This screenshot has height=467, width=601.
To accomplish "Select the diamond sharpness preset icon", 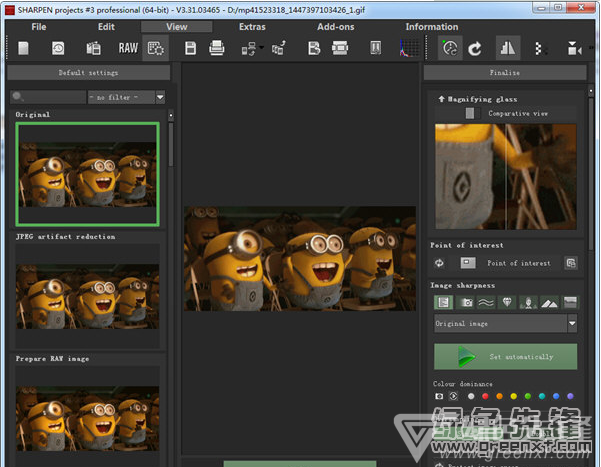I will pyautogui.click(x=507, y=303).
